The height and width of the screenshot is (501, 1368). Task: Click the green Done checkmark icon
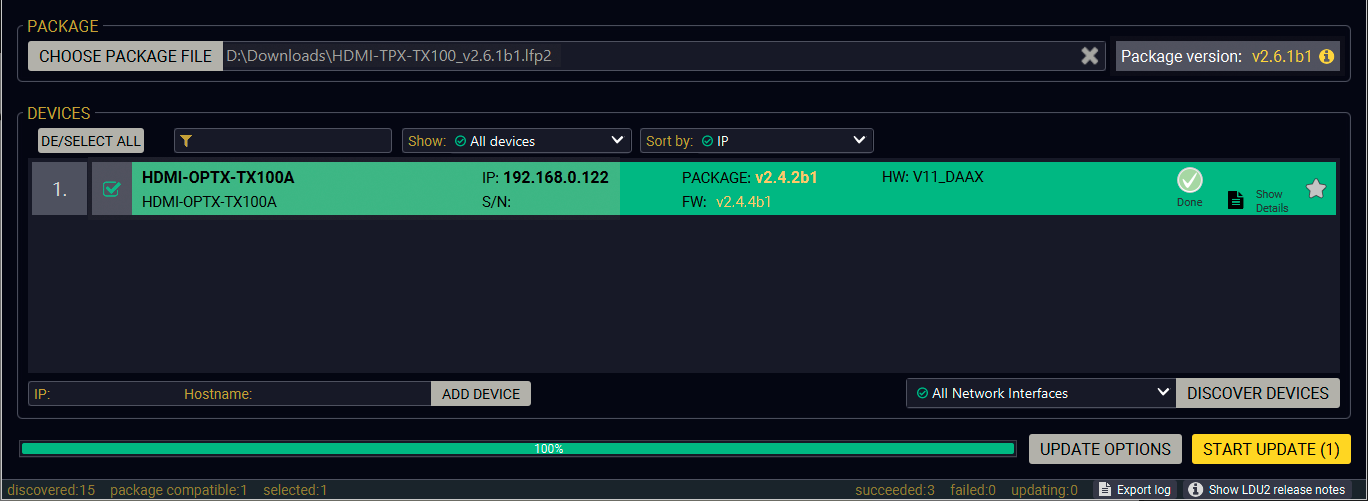(x=1189, y=181)
